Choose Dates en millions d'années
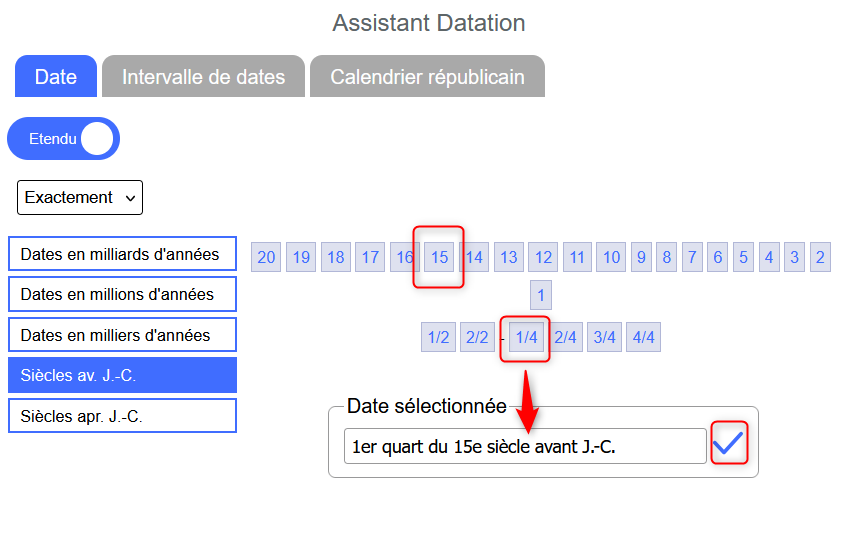The height and width of the screenshot is (543, 847). coord(122,294)
